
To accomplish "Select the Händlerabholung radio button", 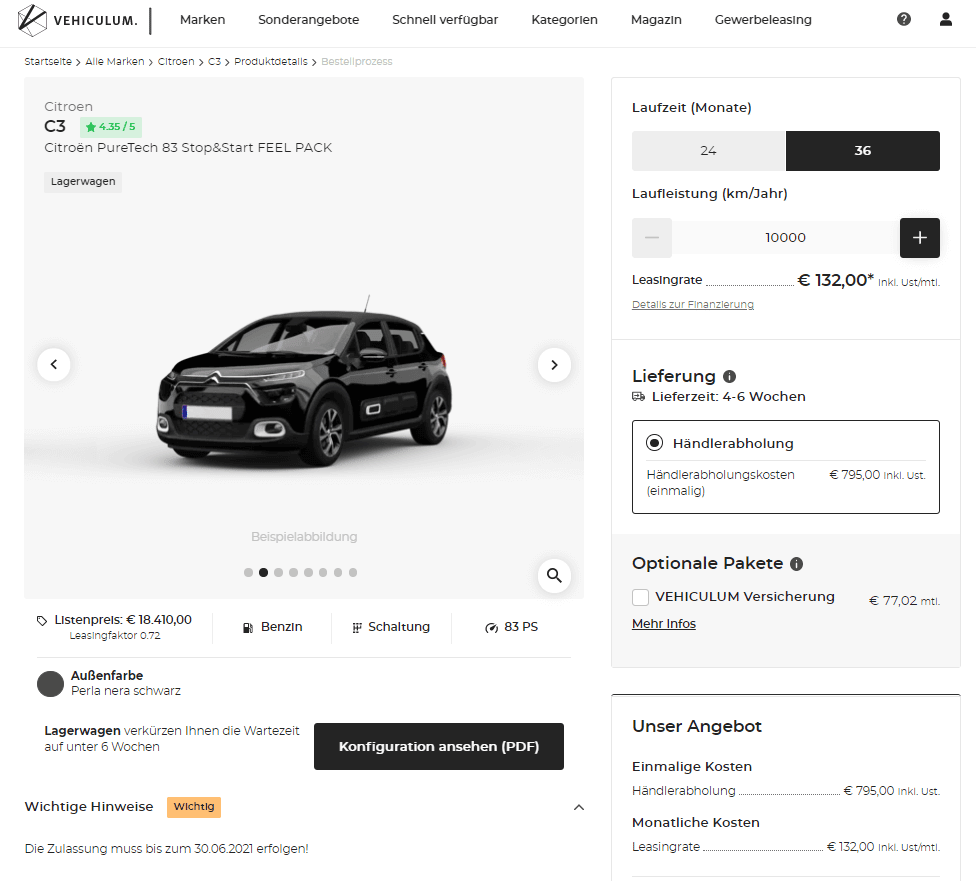I will coord(654,443).
